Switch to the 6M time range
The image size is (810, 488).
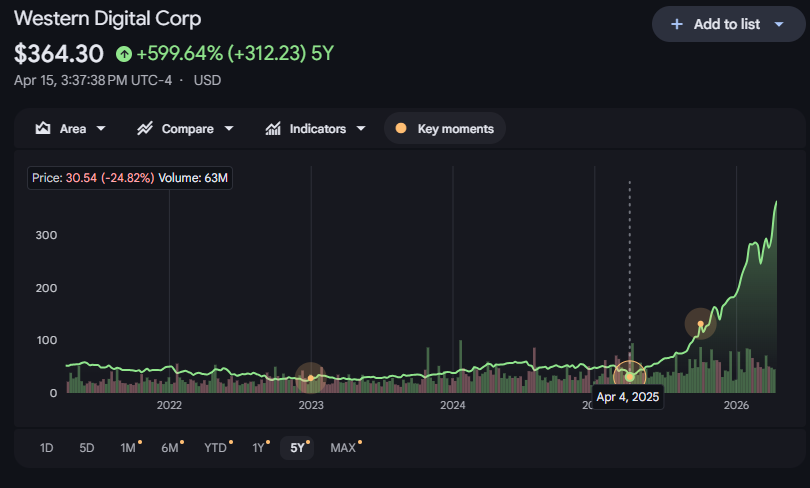pyautogui.click(x=170, y=448)
